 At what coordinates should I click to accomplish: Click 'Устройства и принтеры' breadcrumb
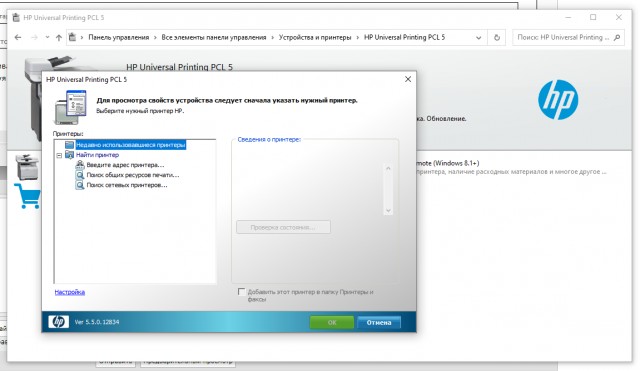(315, 38)
